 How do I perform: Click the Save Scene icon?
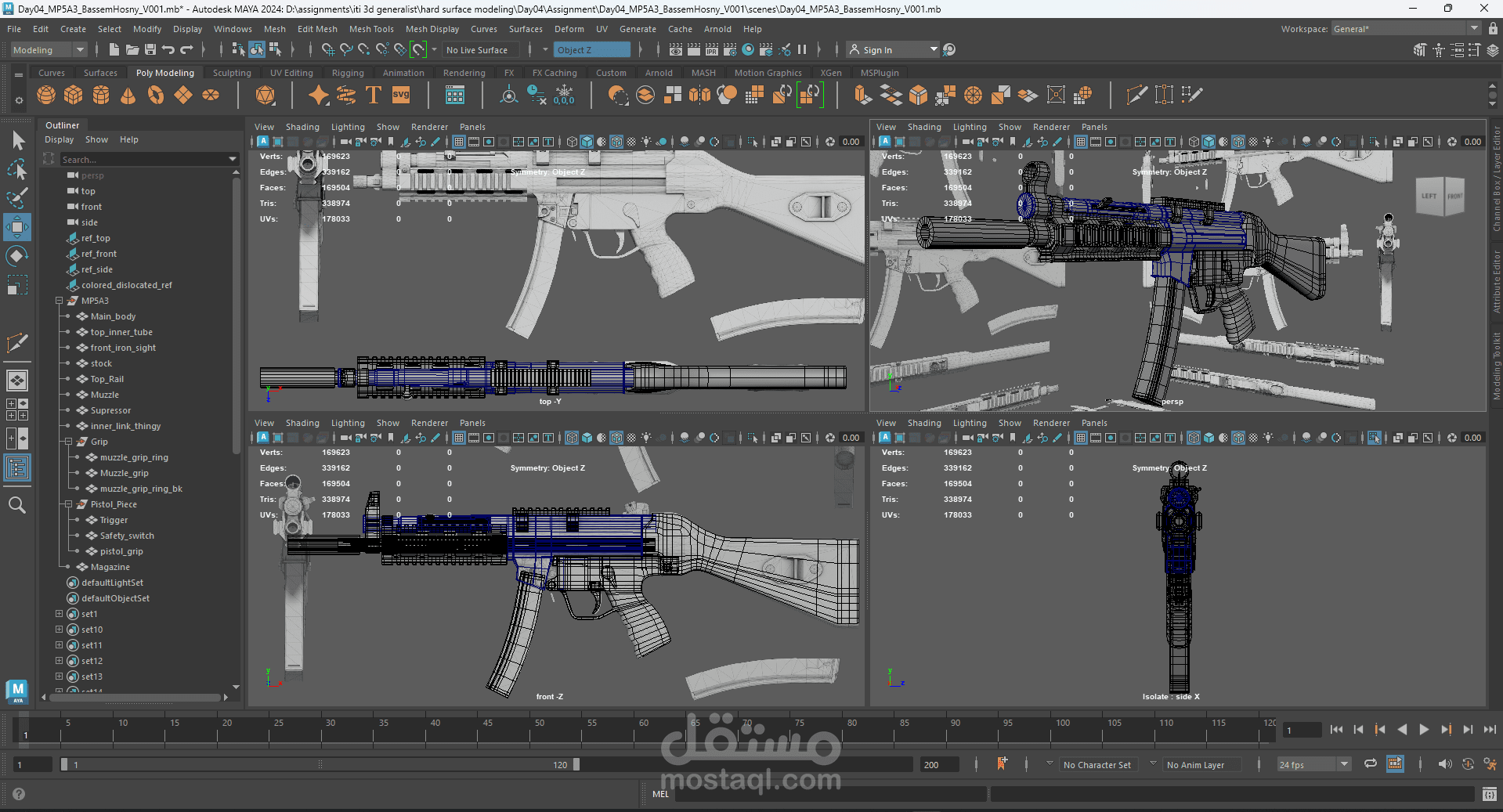pyautogui.click(x=150, y=50)
